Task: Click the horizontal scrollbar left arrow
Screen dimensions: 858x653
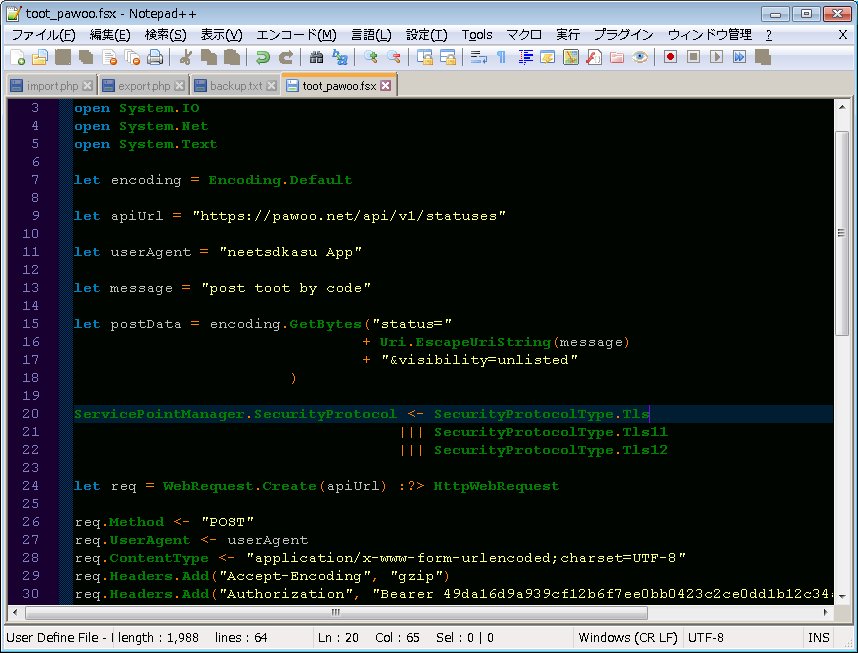Action: pyautogui.click(x=15, y=612)
